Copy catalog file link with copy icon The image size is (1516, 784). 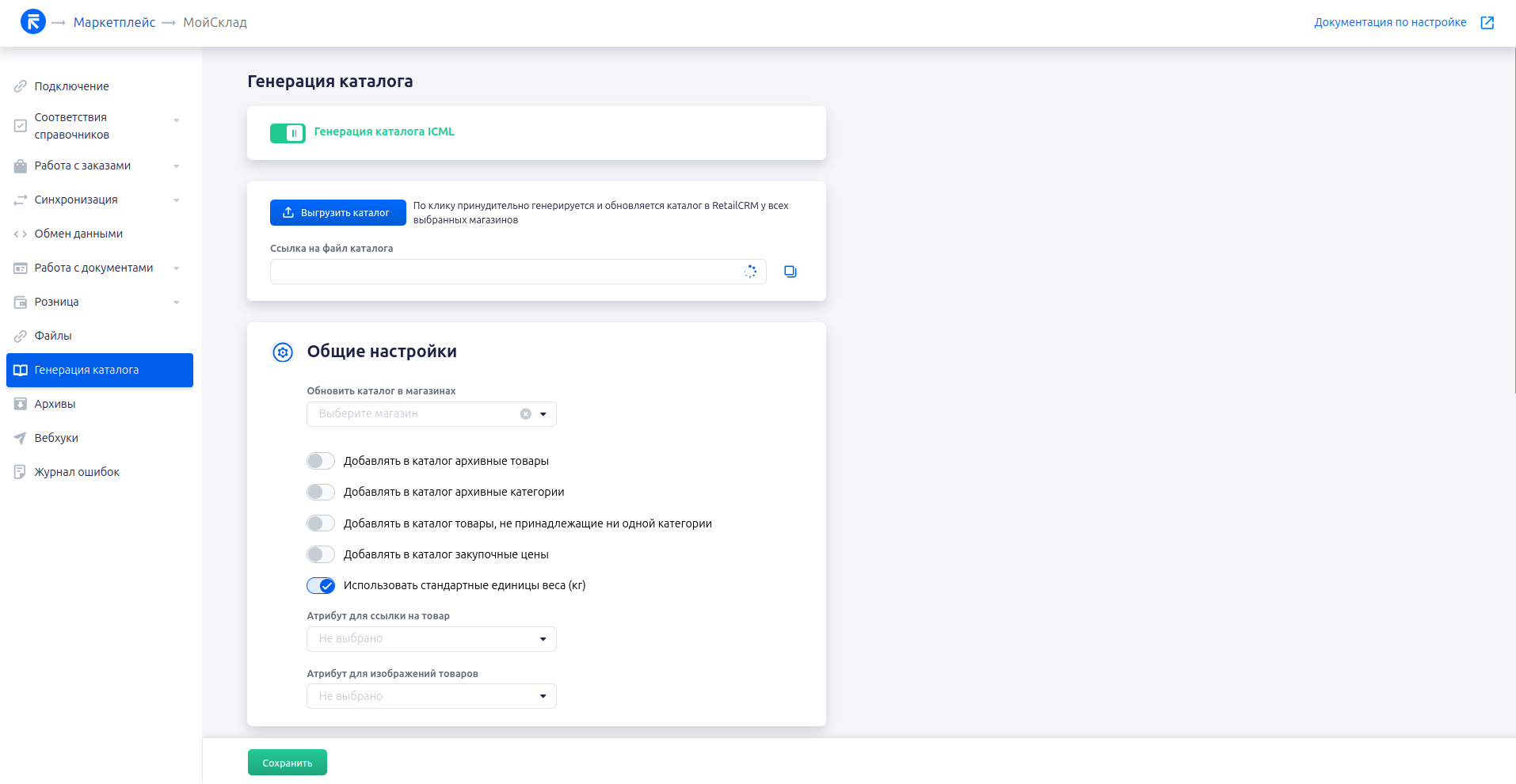point(790,272)
